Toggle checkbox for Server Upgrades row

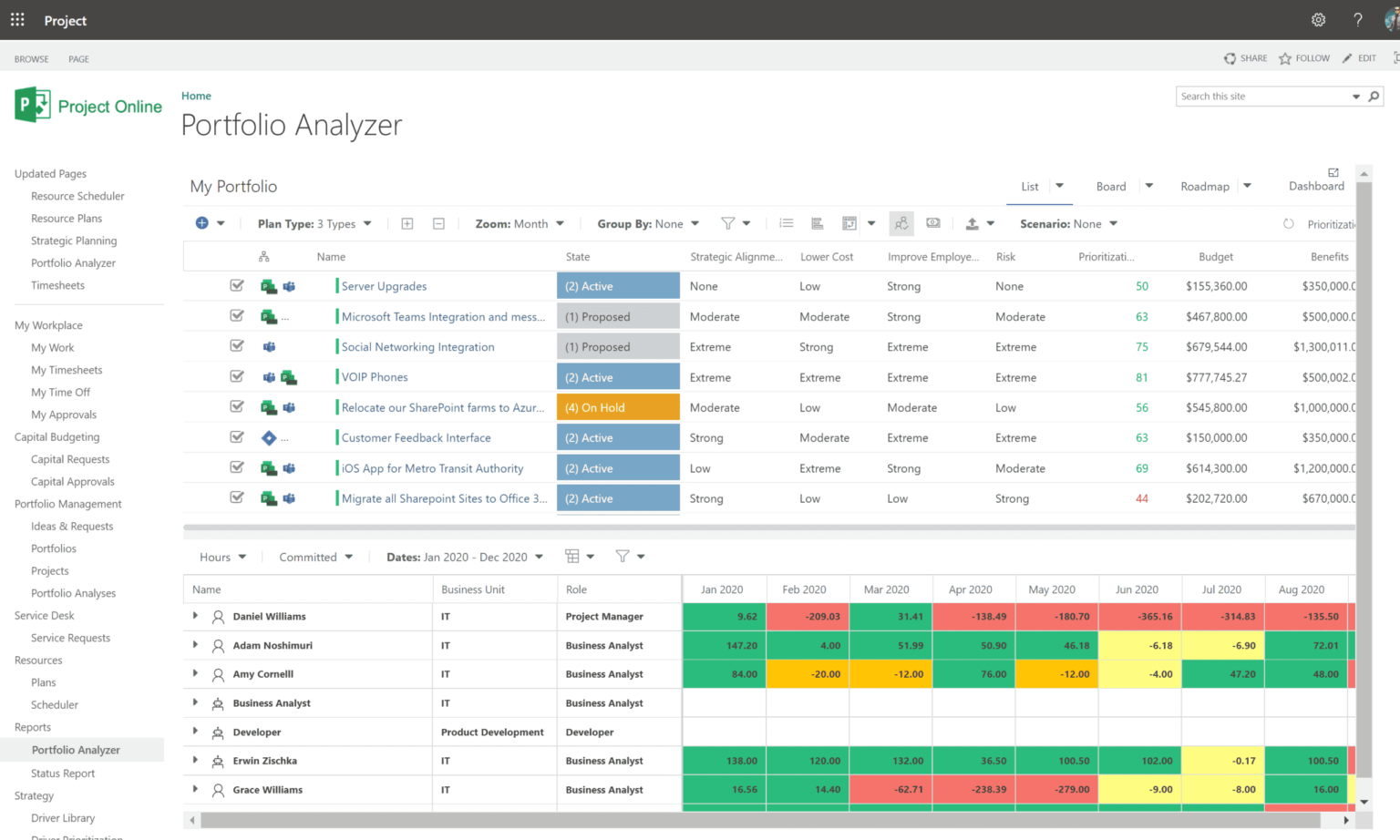(x=237, y=285)
